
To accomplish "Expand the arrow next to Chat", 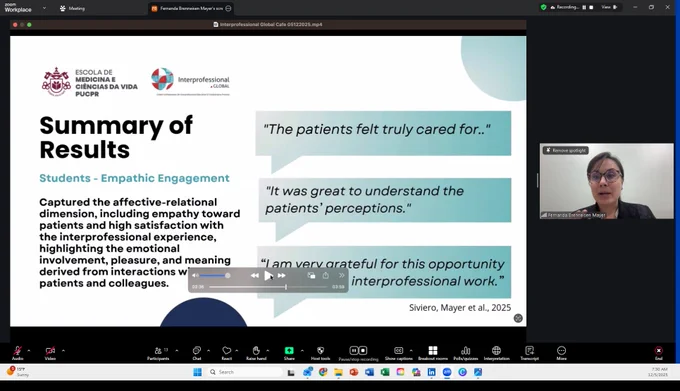I will 208,350.
